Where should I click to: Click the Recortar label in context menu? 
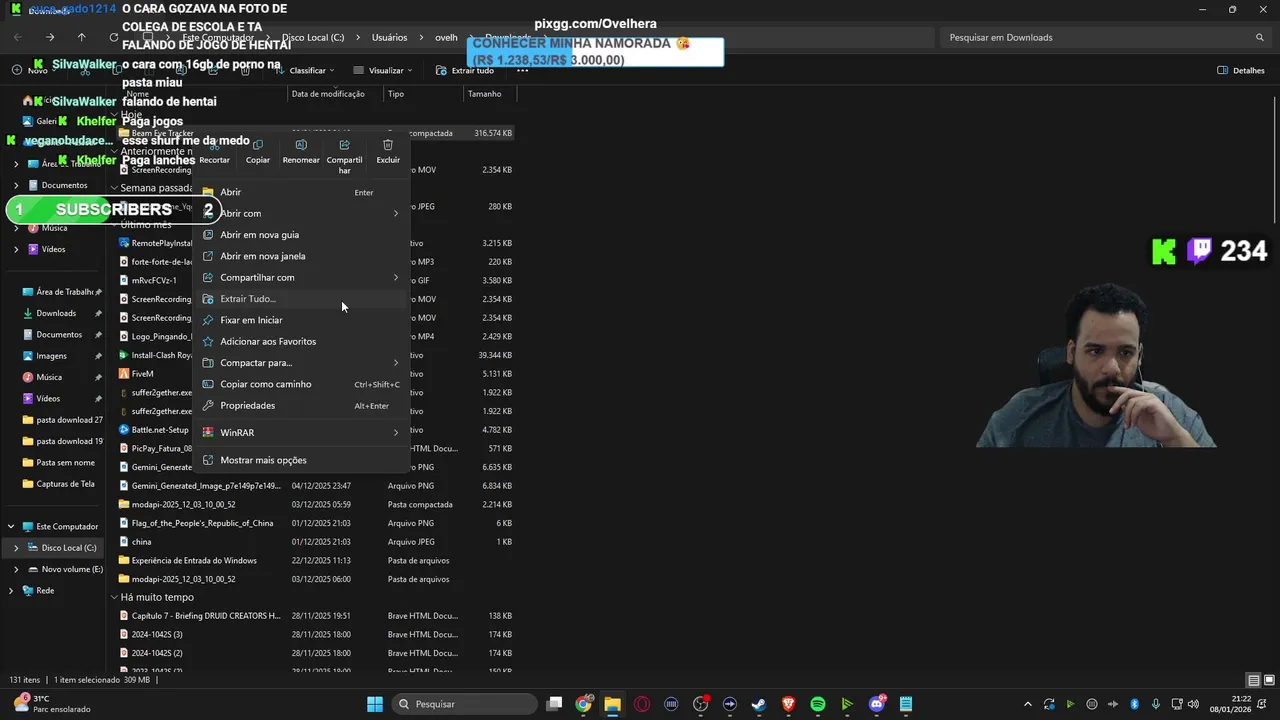coord(214,160)
